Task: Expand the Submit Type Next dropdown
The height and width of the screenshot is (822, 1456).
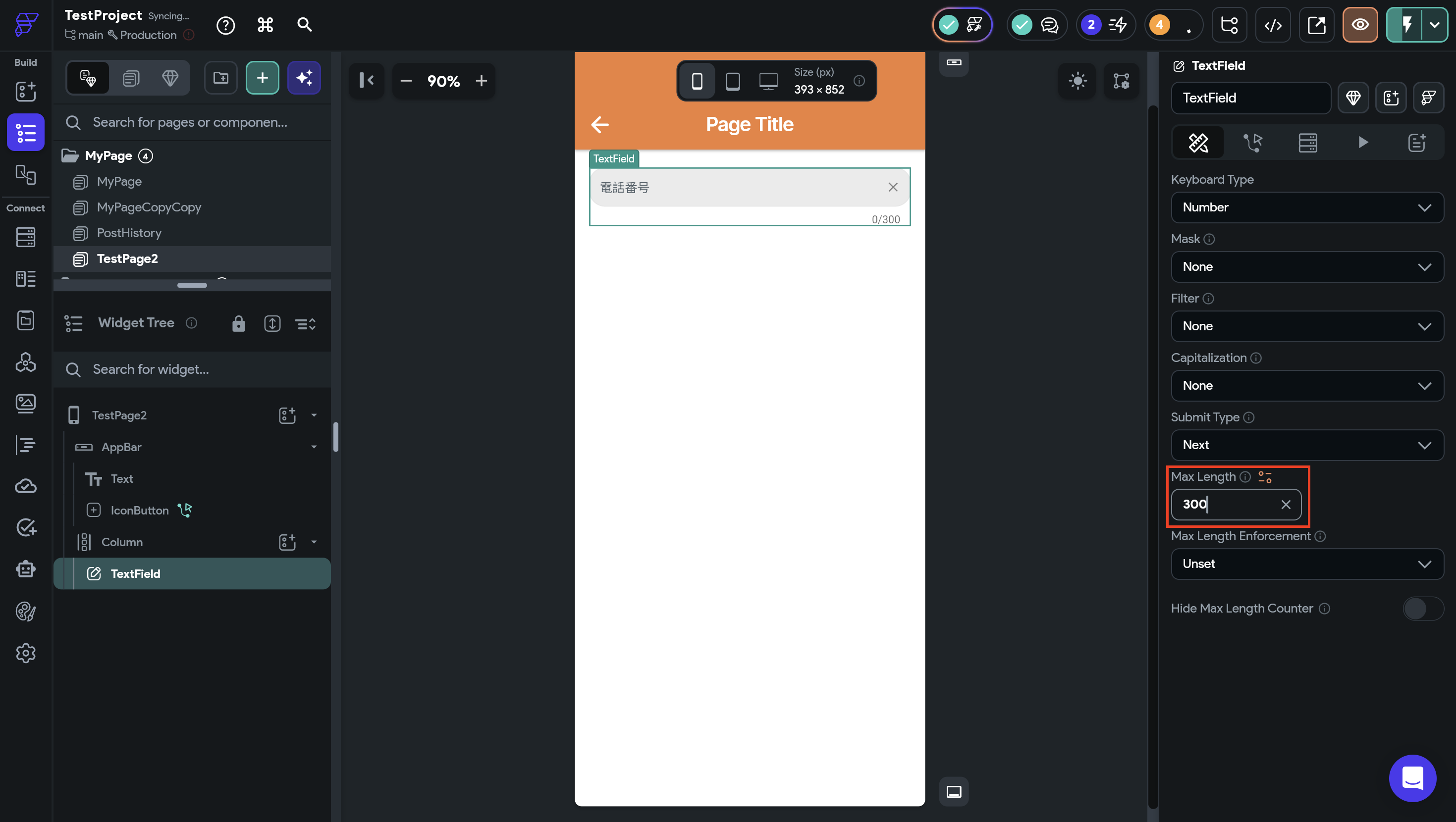Action: pos(1307,445)
